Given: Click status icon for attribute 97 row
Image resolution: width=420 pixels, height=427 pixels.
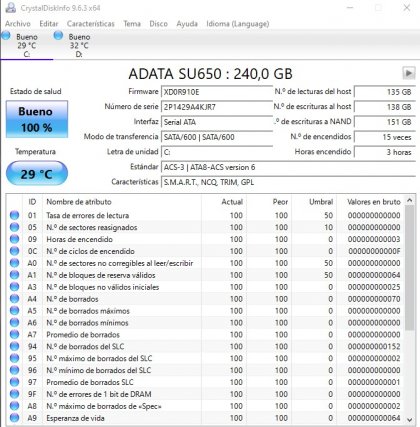Looking at the screenshot, I should (14, 382).
